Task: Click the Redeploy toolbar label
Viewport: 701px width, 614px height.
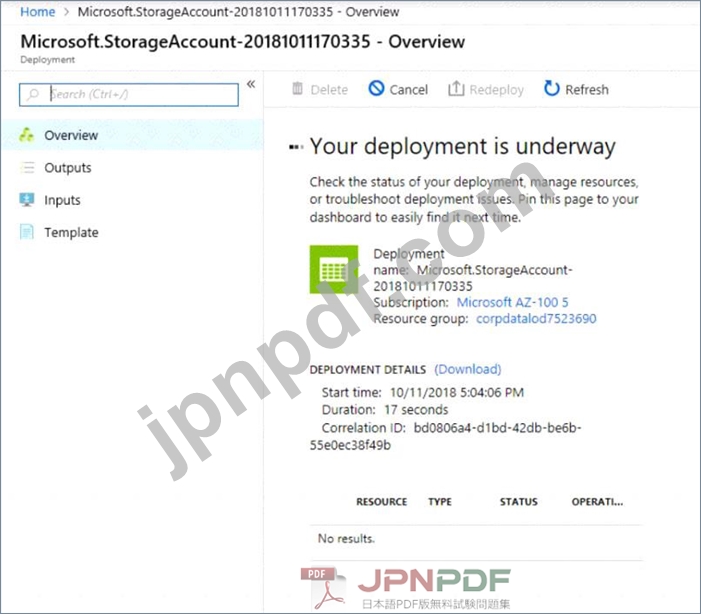Action: pos(497,90)
